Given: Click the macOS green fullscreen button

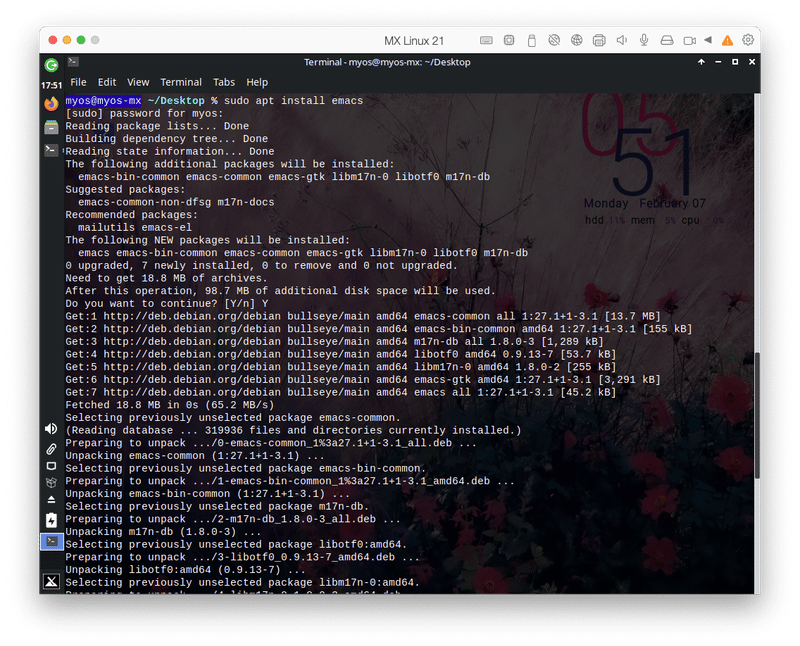Looking at the screenshot, I should point(81,40).
